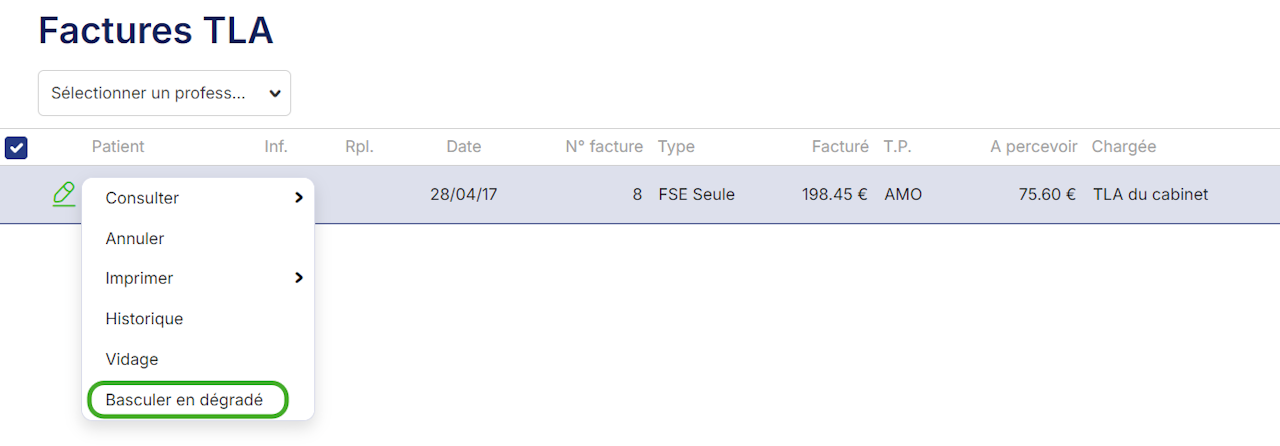Sort by the Date column header
Image resolution: width=1280 pixels, height=446 pixels.
point(463,147)
